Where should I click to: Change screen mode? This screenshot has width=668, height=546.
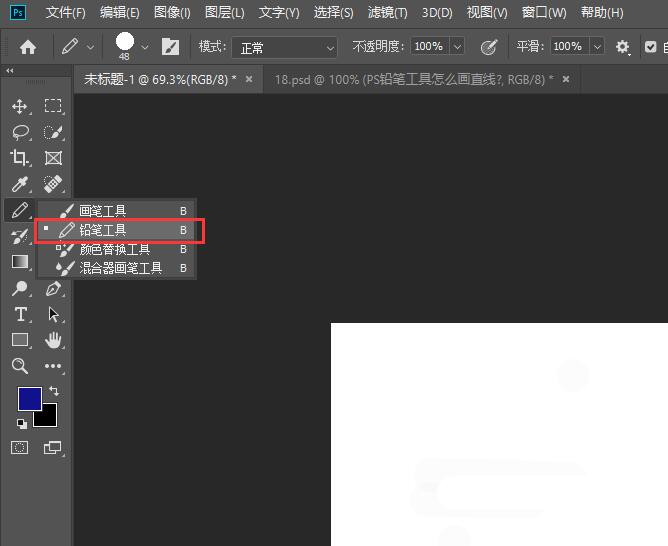coord(53,448)
